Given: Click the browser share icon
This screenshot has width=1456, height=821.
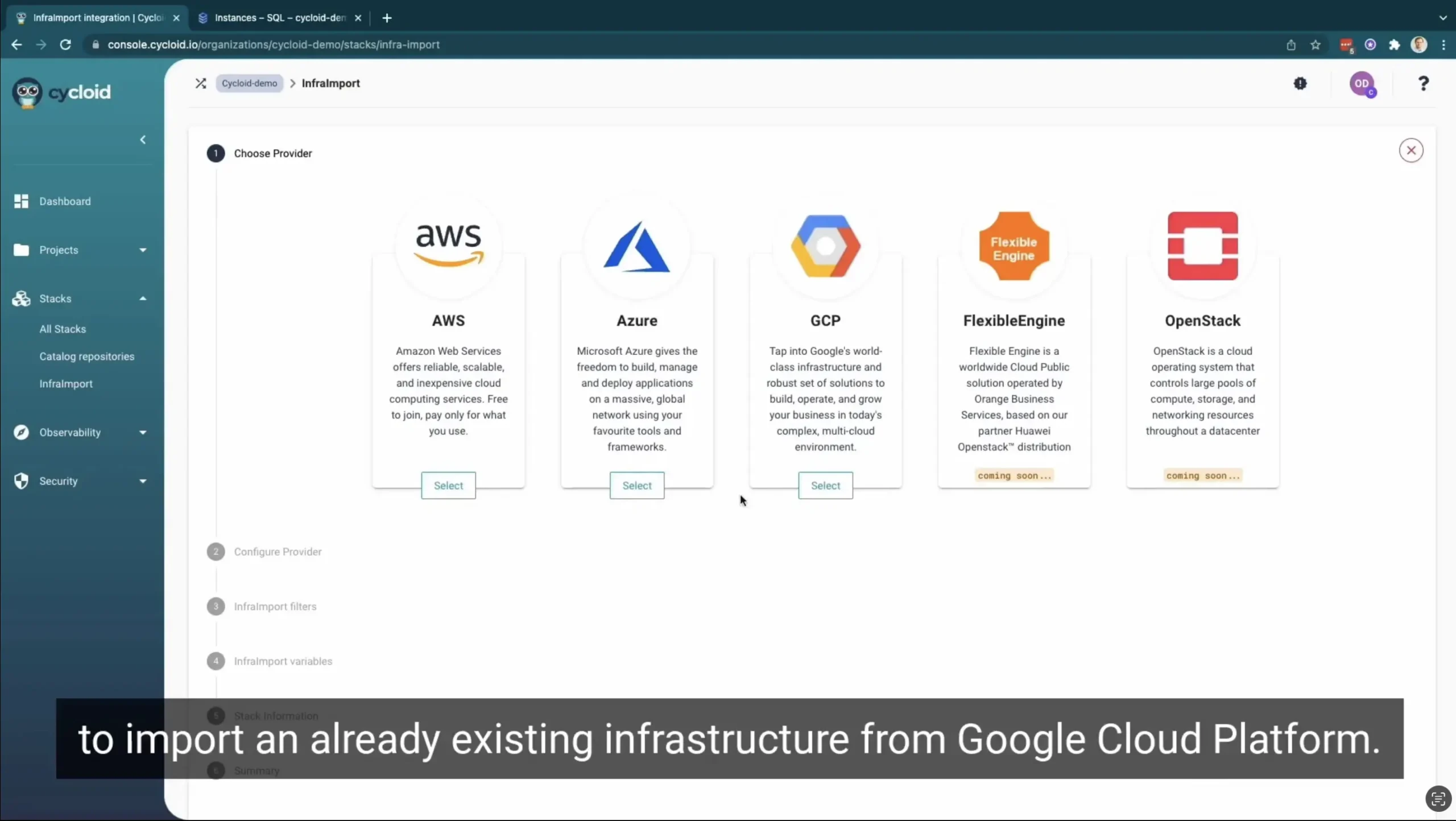Looking at the screenshot, I should click(x=1291, y=45).
